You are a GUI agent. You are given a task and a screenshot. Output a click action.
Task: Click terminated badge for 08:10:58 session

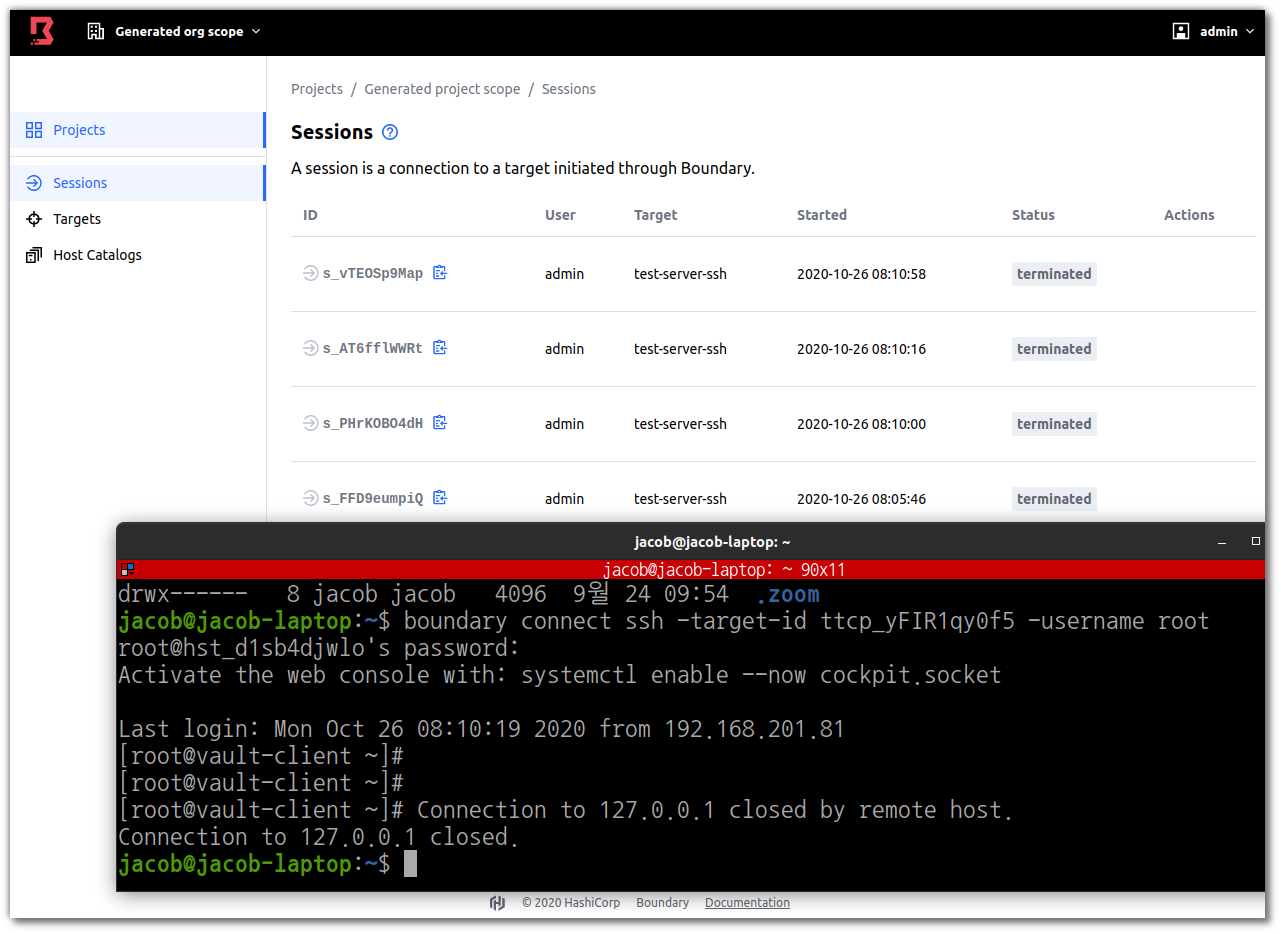point(1054,274)
